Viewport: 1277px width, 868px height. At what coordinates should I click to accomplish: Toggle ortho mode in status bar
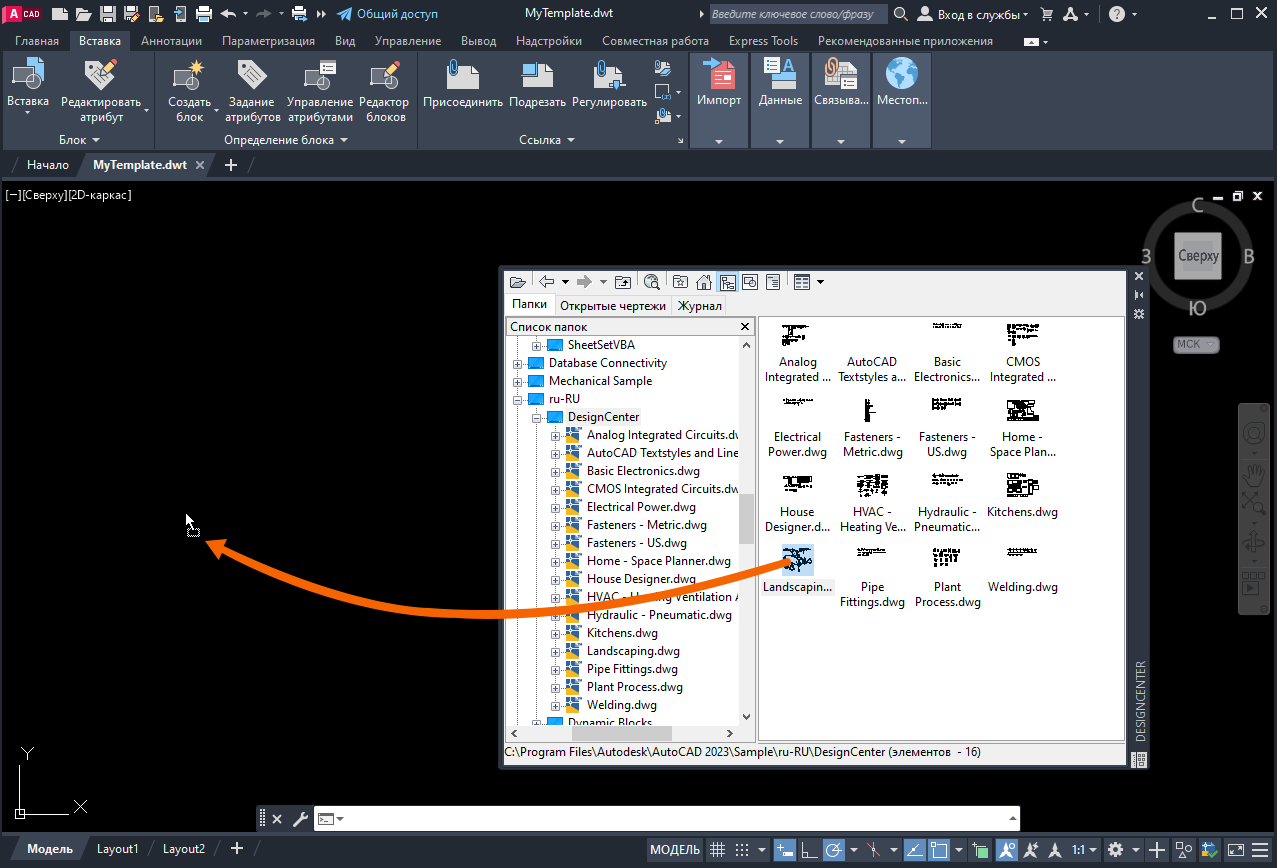pyautogui.click(x=809, y=849)
